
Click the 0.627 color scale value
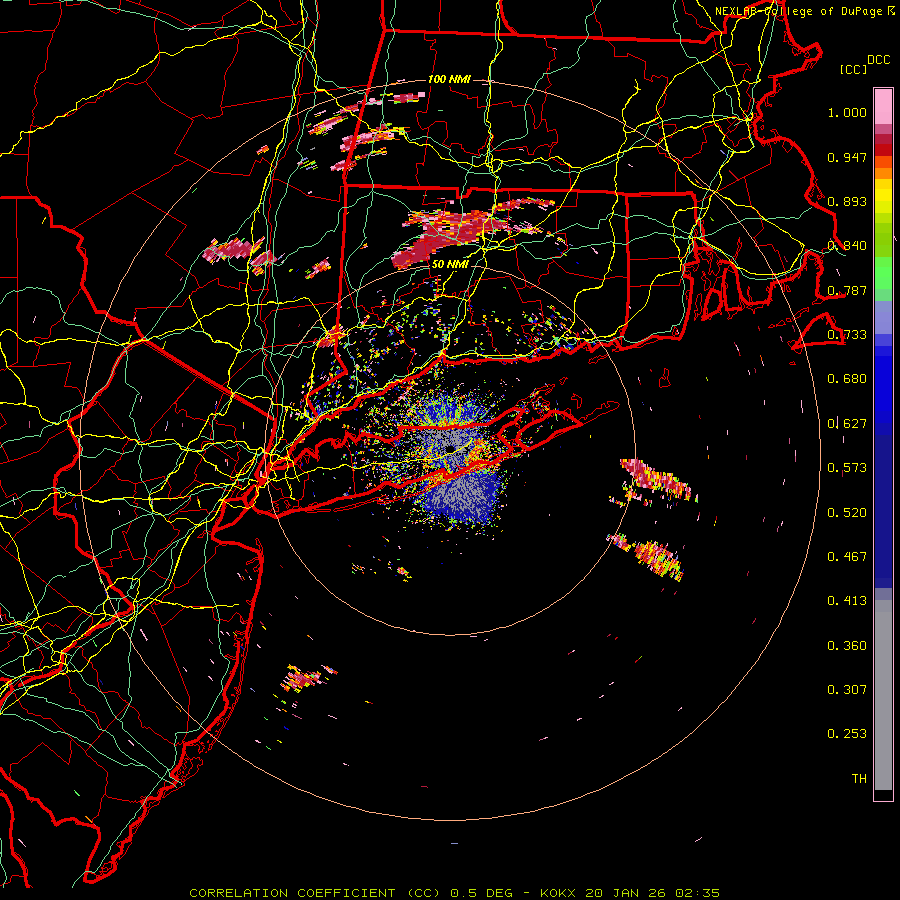pos(847,424)
